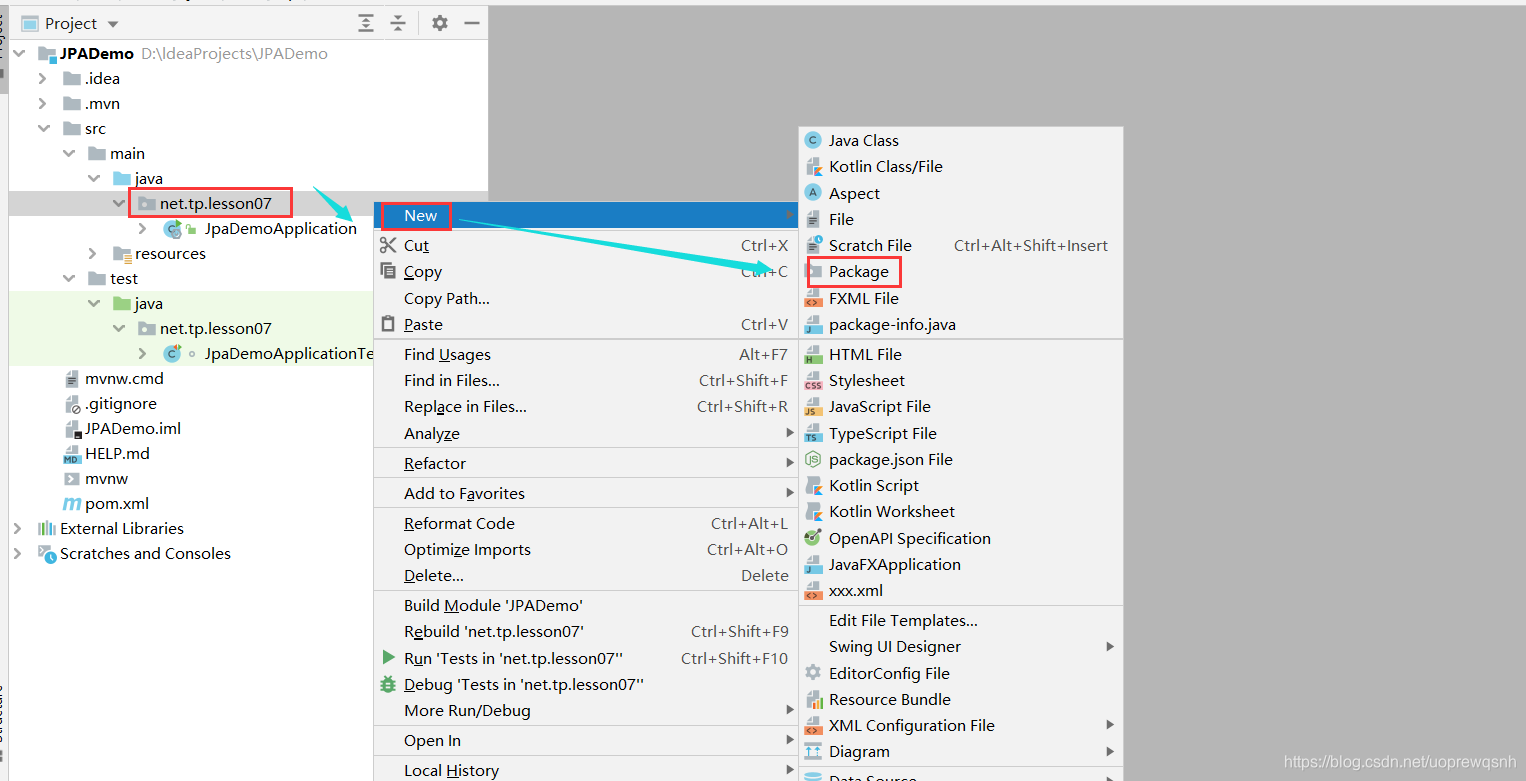This screenshot has width=1526, height=781.
Task: Create new package.json File
Action: (x=961, y=459)
